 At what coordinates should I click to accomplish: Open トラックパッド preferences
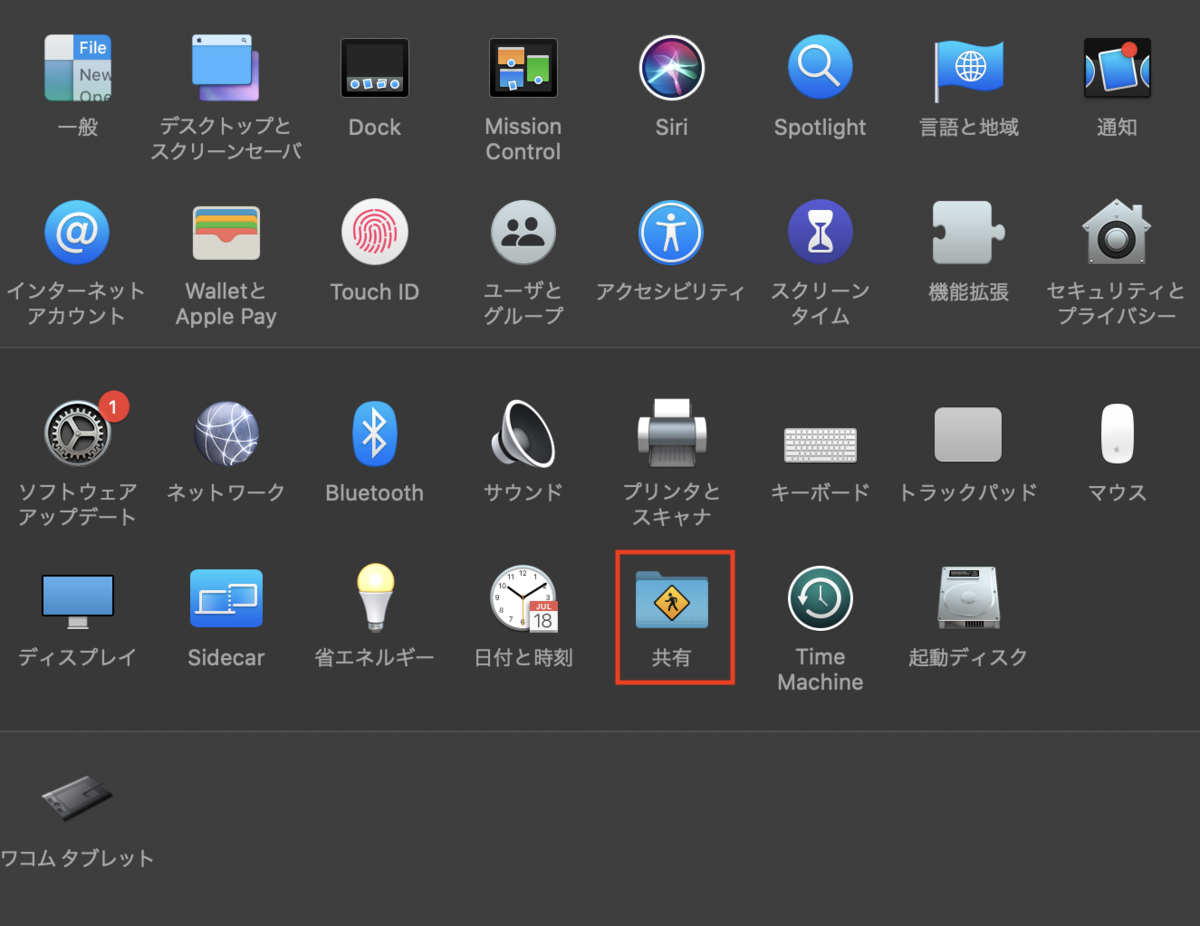click(x=968, y=434)
